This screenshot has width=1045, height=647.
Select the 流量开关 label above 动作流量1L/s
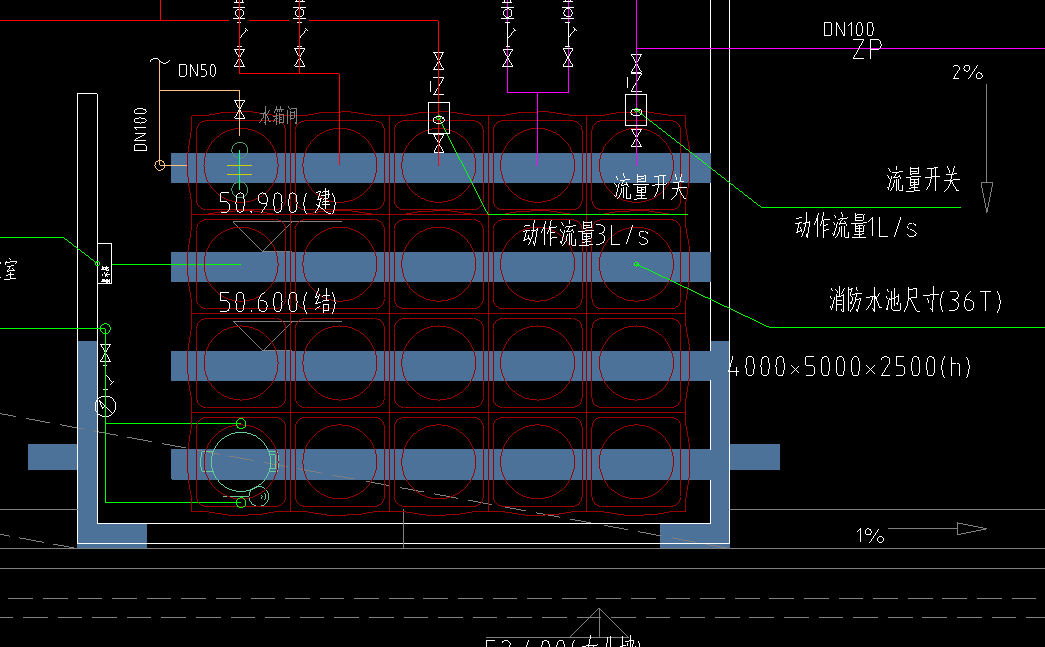[x=923, y=180]
